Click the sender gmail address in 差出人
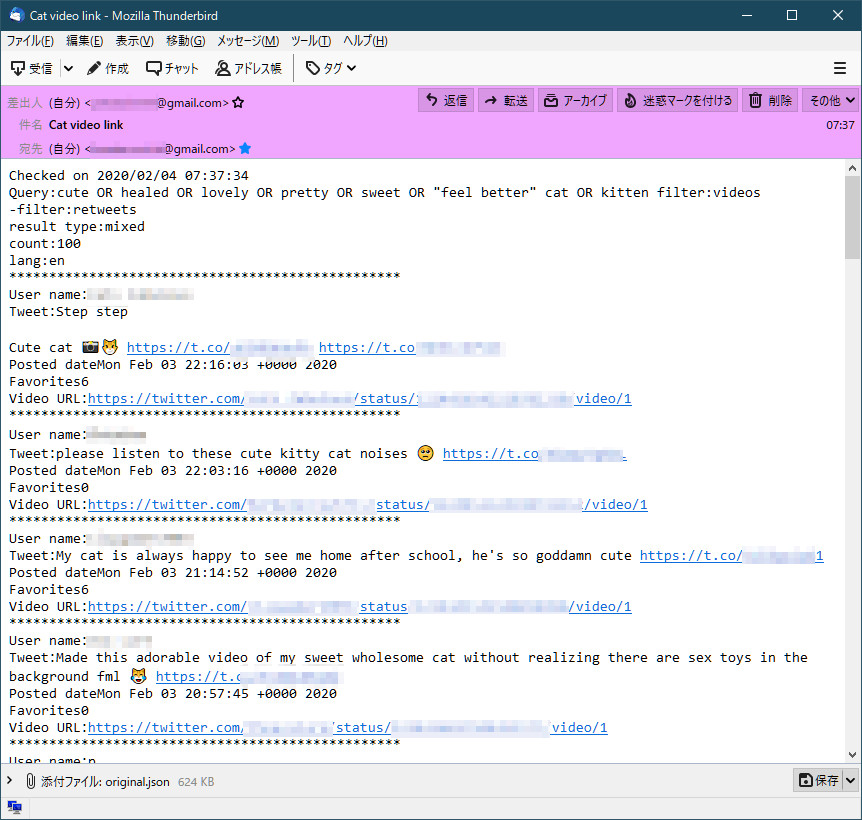Viewport: 862px width, 820px height. [x=156, y=103]
